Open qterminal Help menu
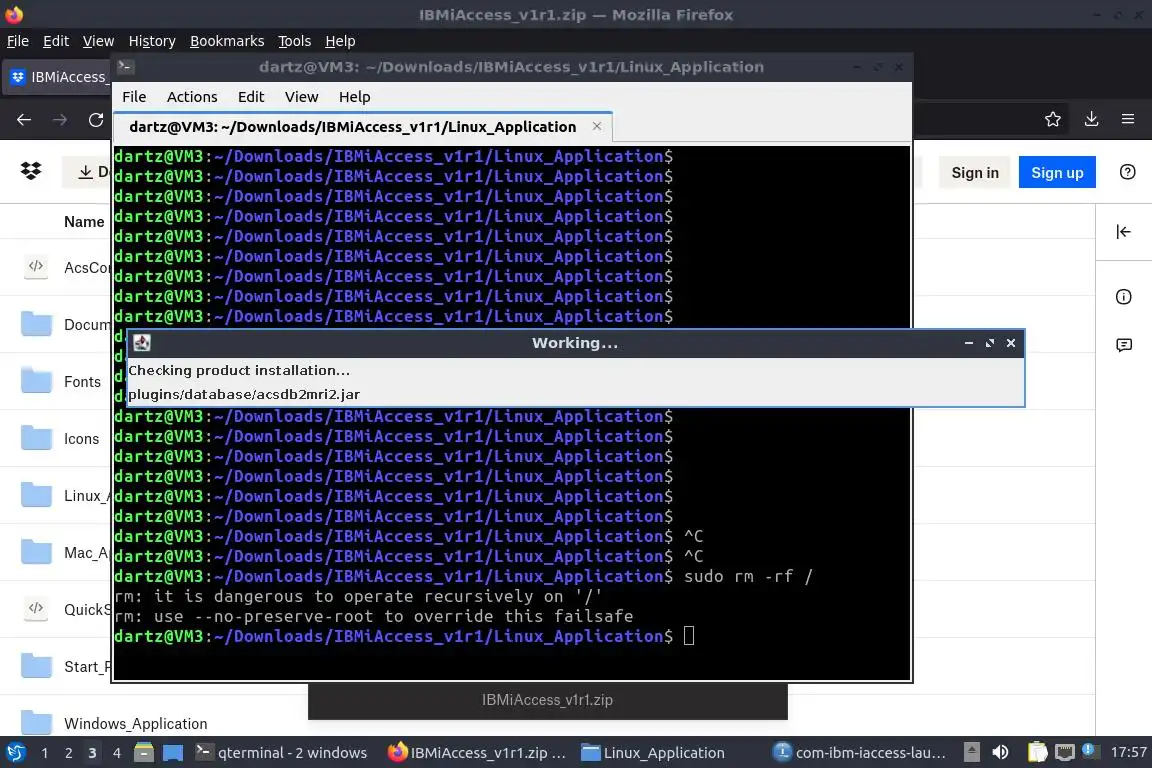This screenshot has height=768, width=1152. [x=354, y=97]
